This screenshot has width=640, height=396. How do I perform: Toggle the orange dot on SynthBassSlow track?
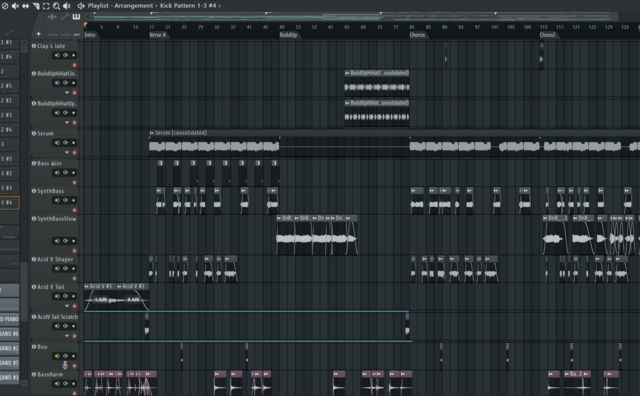click(x=74, y=251)
